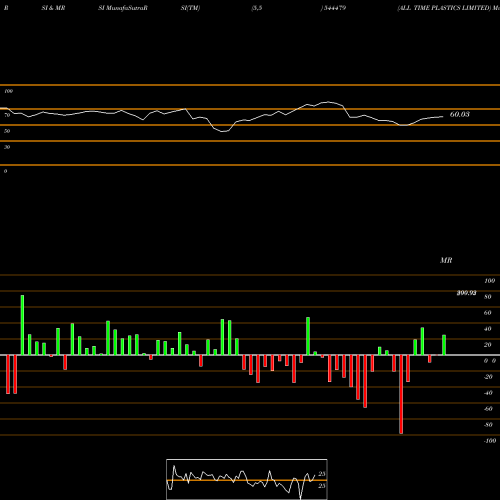Click the RSI axis label 30

[7, 147]
